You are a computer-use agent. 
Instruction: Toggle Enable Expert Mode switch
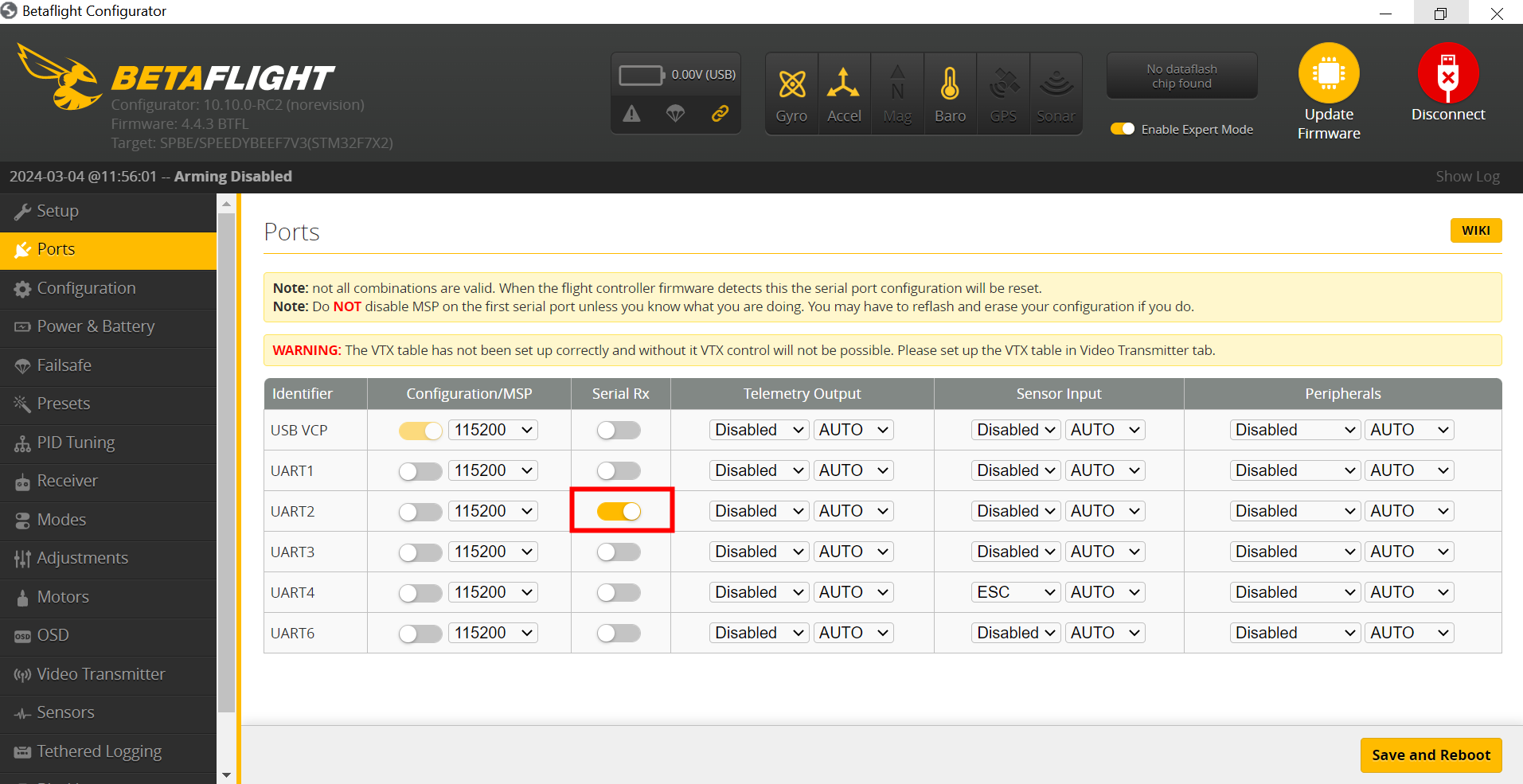pyautogui.click(x=1123, y=129)
